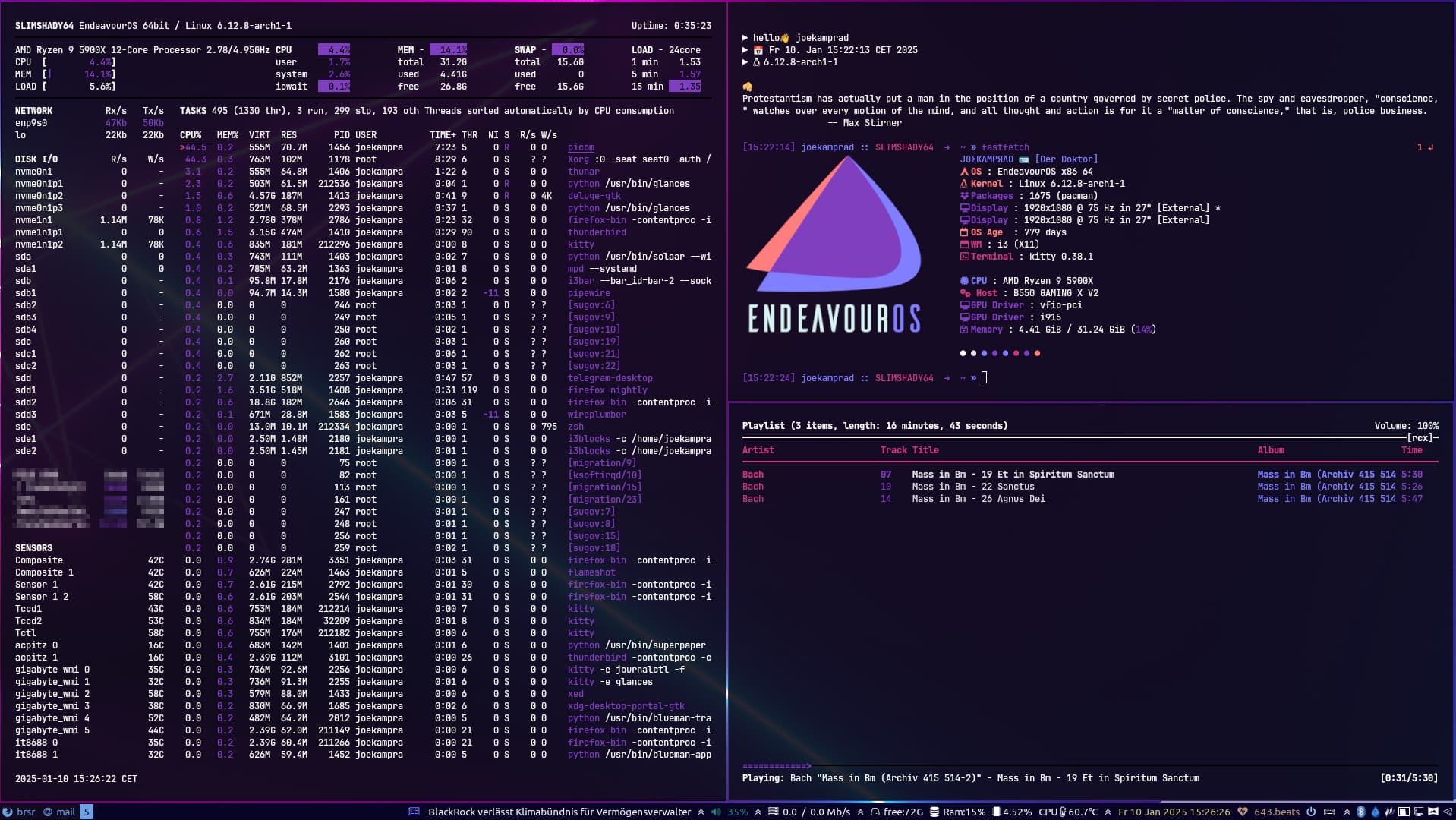Click the last orange-red fastfetch color dot
The width and height of the screenshot is (1456, 820).
tap(1037, 353)
